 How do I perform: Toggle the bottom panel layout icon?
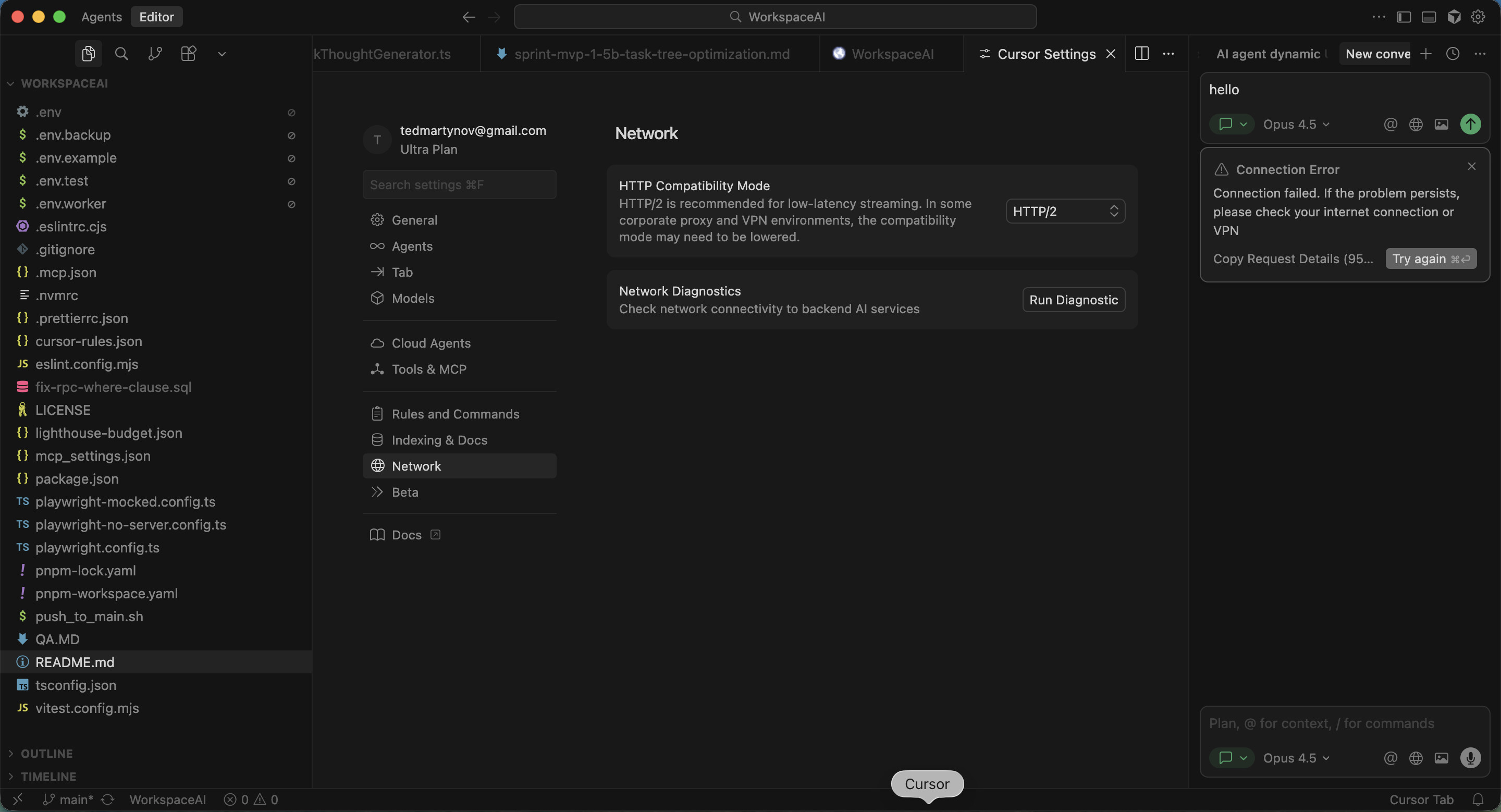1429,17
